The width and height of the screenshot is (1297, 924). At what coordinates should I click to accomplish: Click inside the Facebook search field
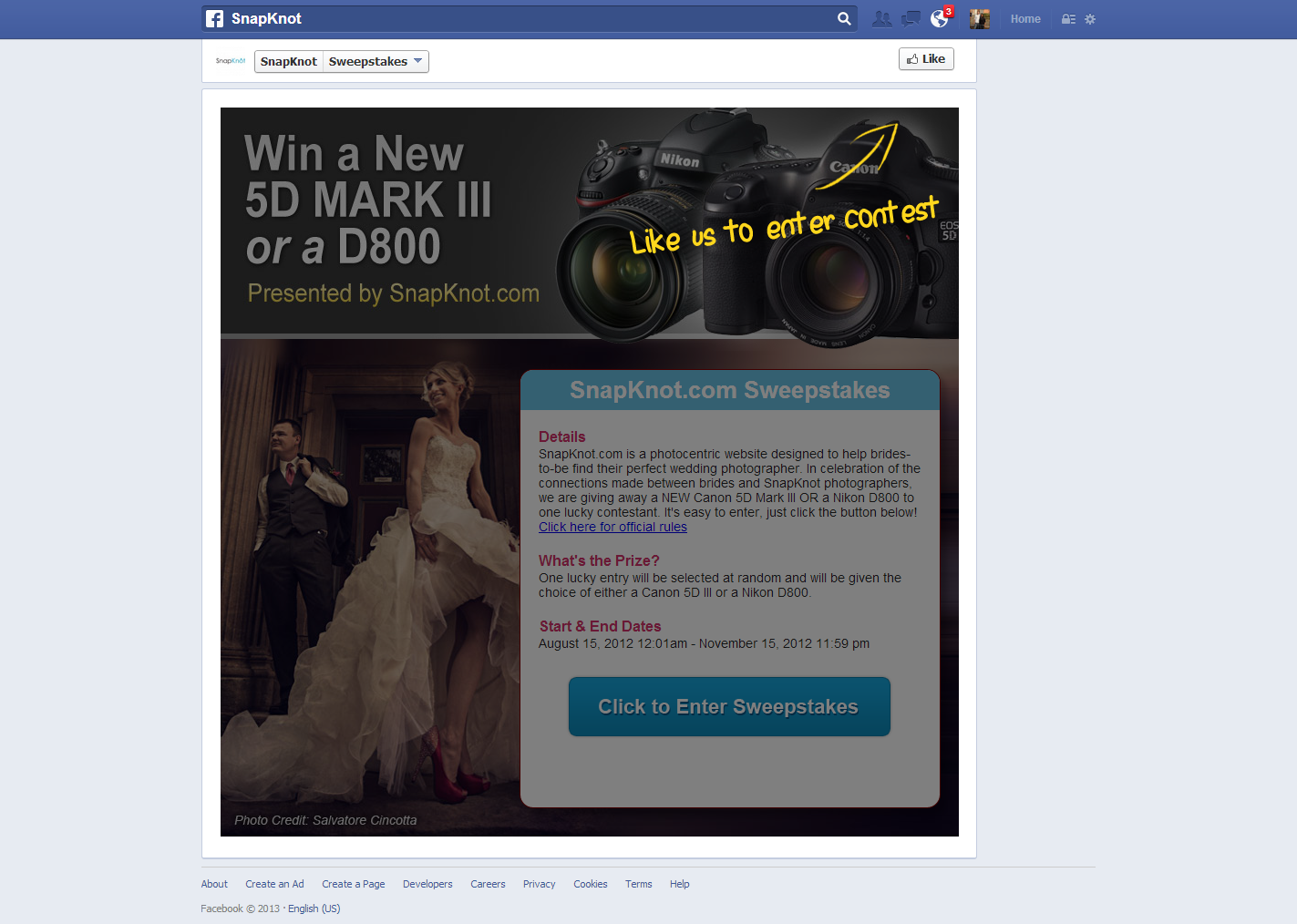(x=529, y=18)
